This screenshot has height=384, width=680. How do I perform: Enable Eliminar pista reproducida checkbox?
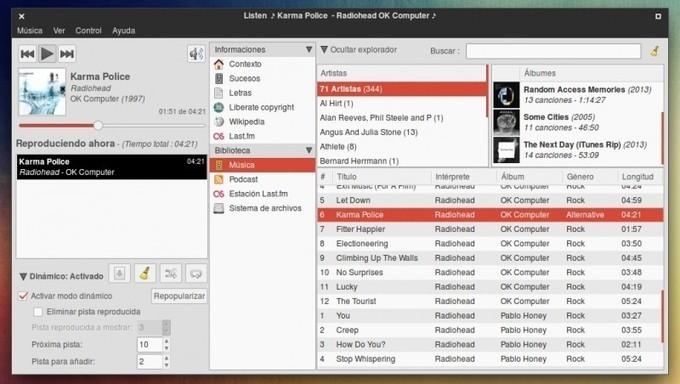tap(38, 312)
